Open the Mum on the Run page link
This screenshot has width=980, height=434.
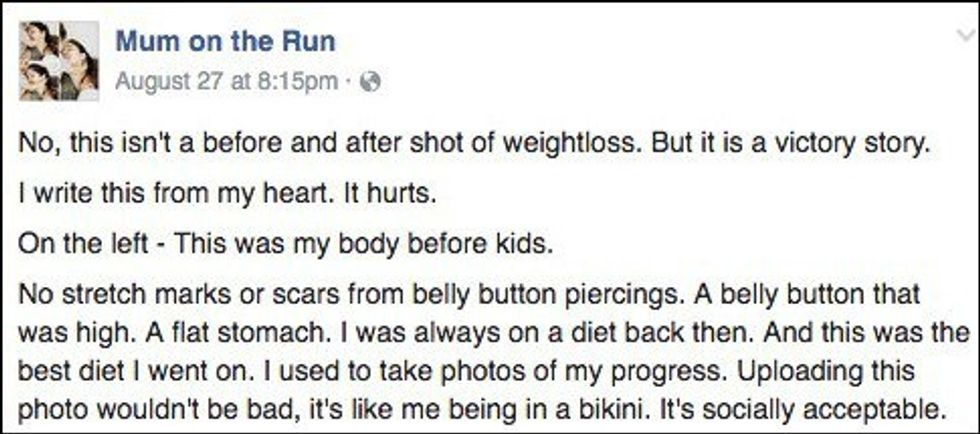(225, 41)
